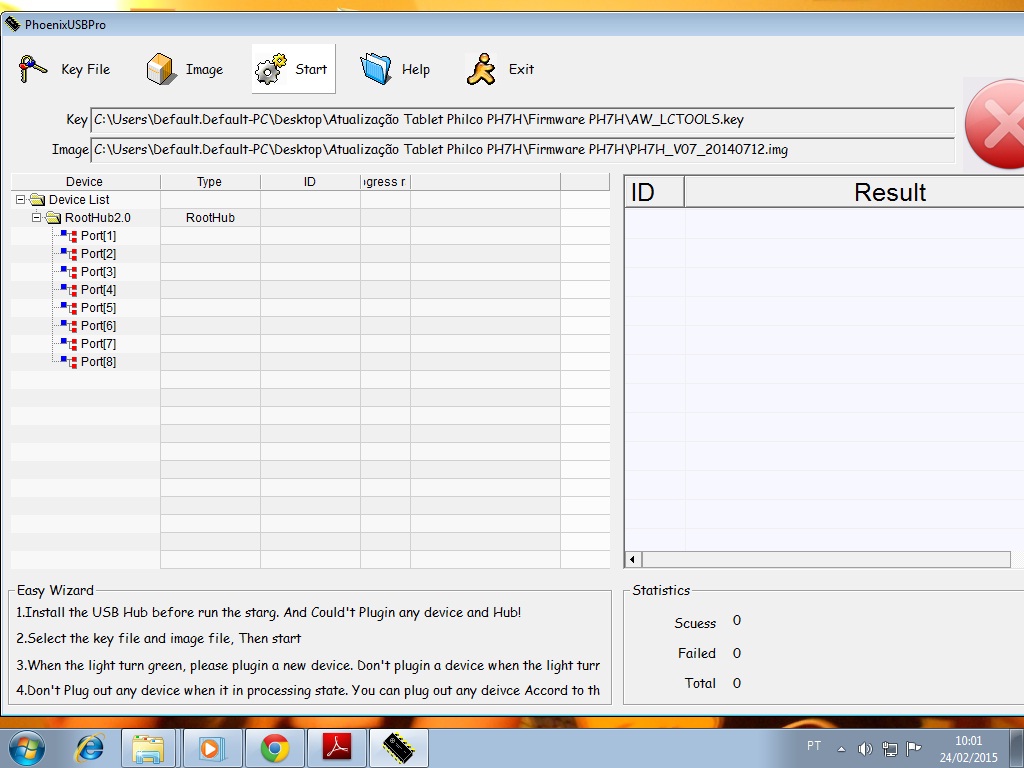Click the Help folder icon
1024x768 pixels.
[x=376, y=69]
